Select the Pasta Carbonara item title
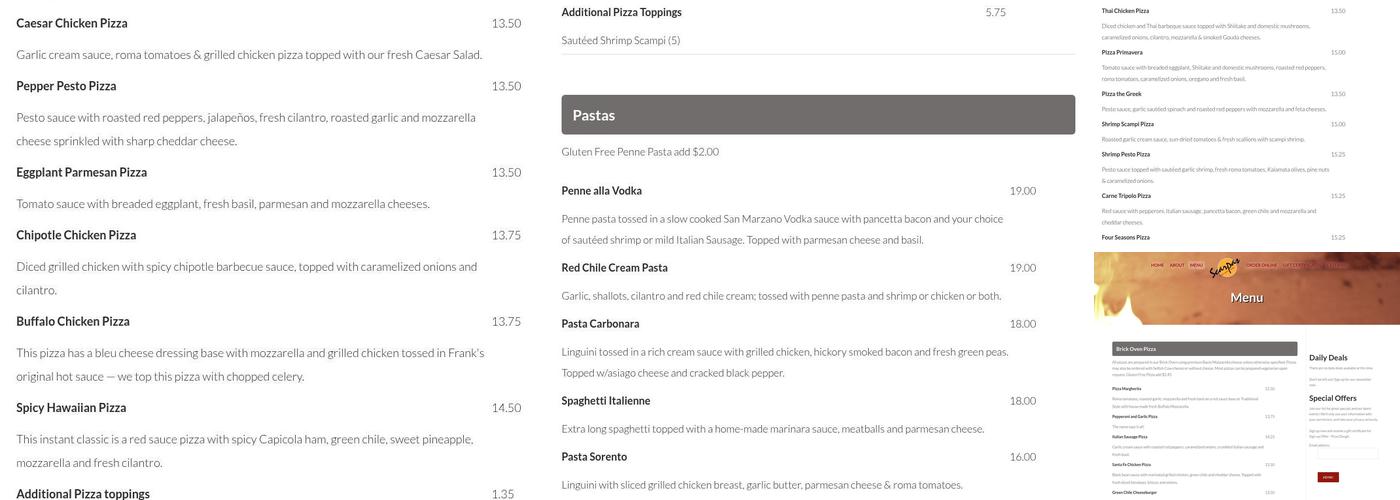Viewport: 1400px width, 500px height. pos(600,324)
